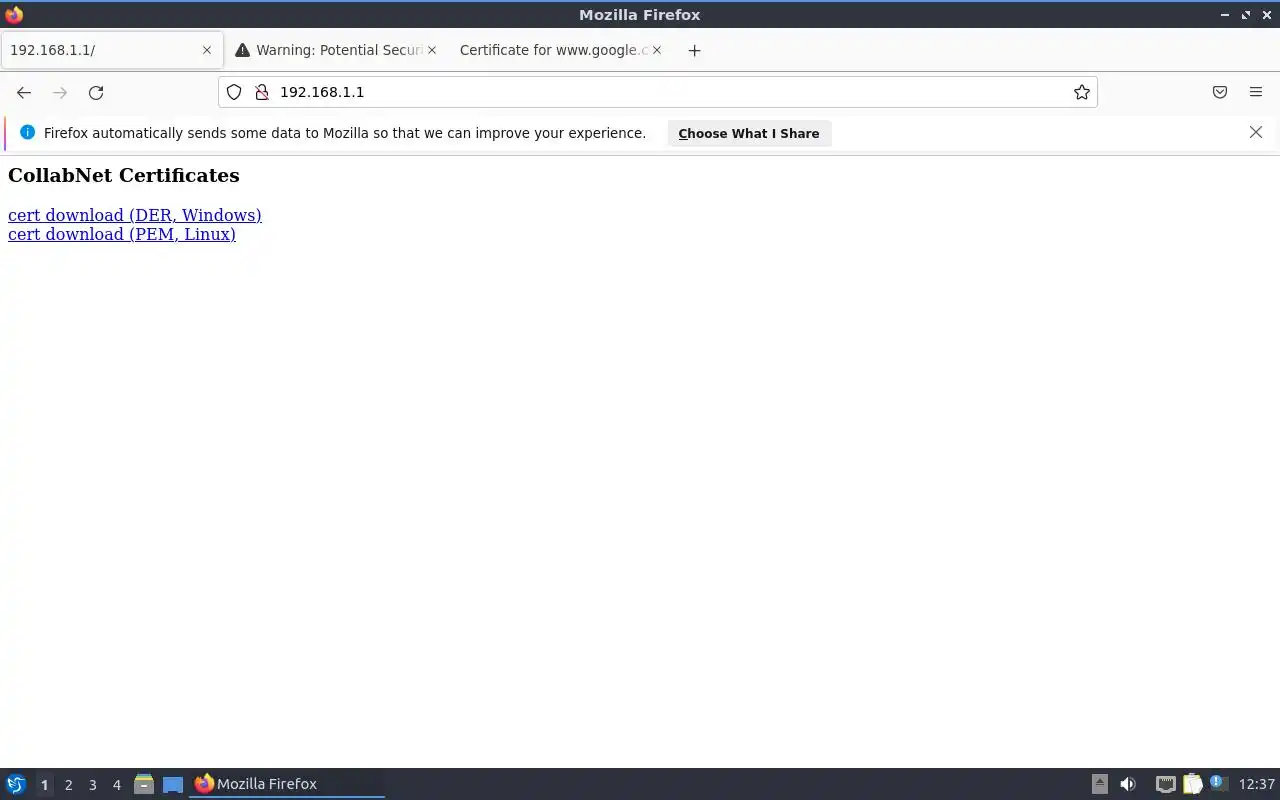Close the Certificate for www.google tab
The image size is (1280, 800).
click(657, 50)
